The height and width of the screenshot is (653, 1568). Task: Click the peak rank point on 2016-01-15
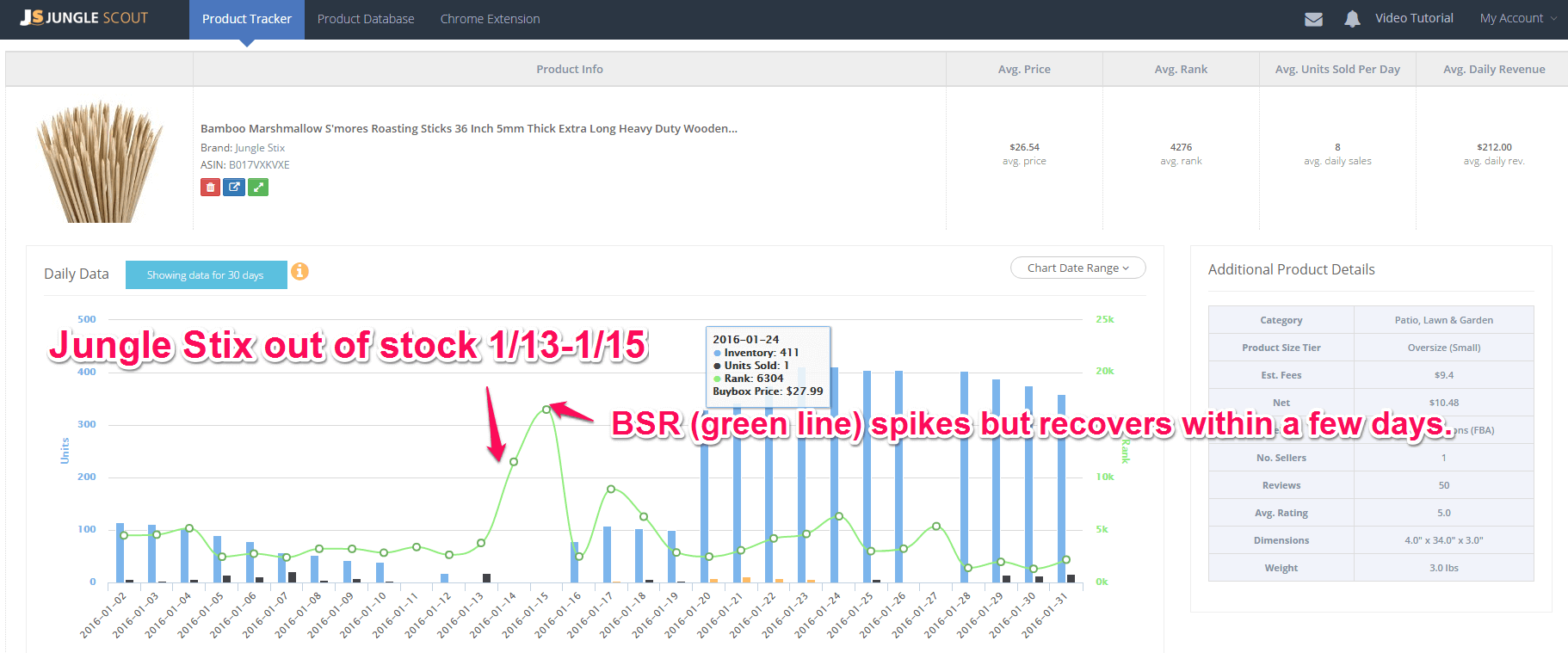click(546, 410)
